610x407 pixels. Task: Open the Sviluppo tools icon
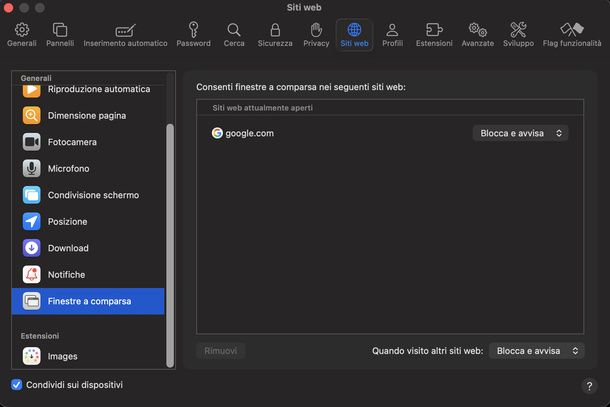[518, 30]
